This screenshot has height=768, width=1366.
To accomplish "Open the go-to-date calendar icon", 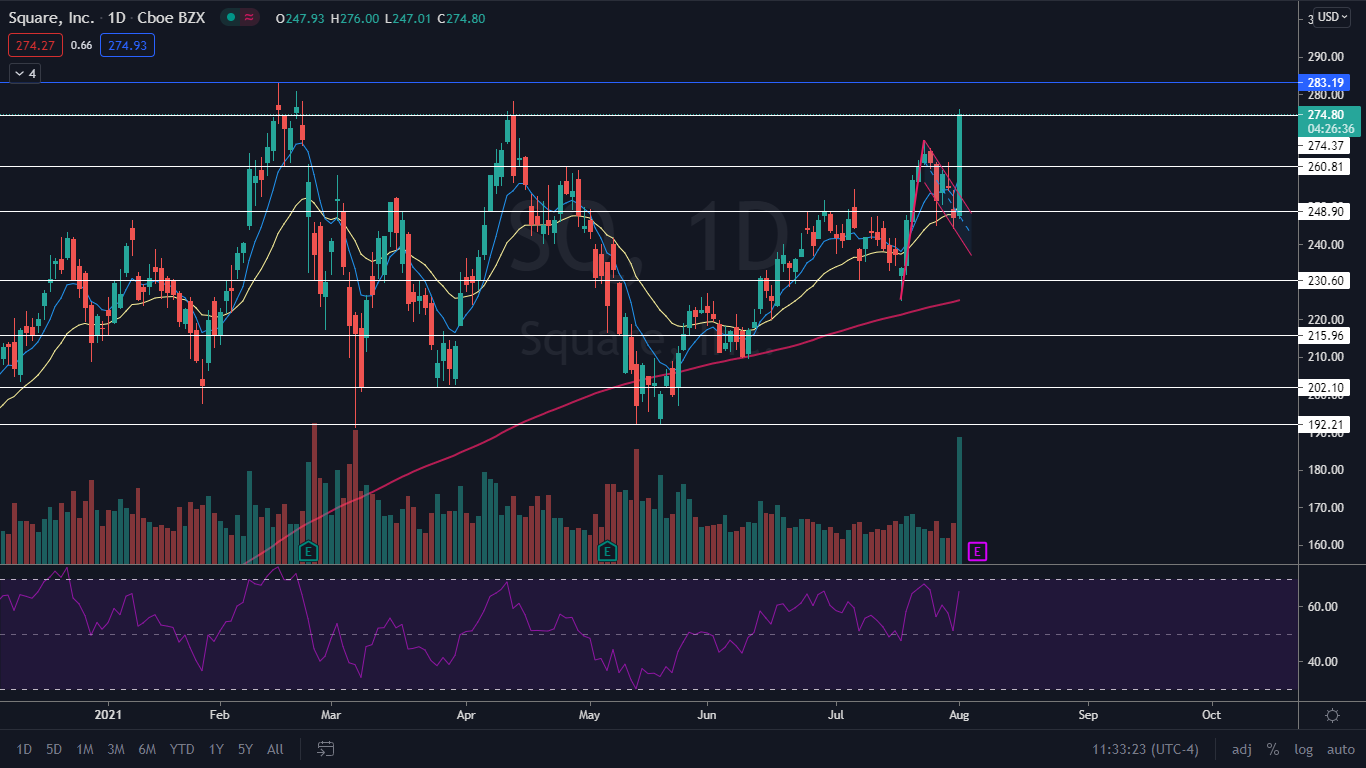I will pos(325,748).
